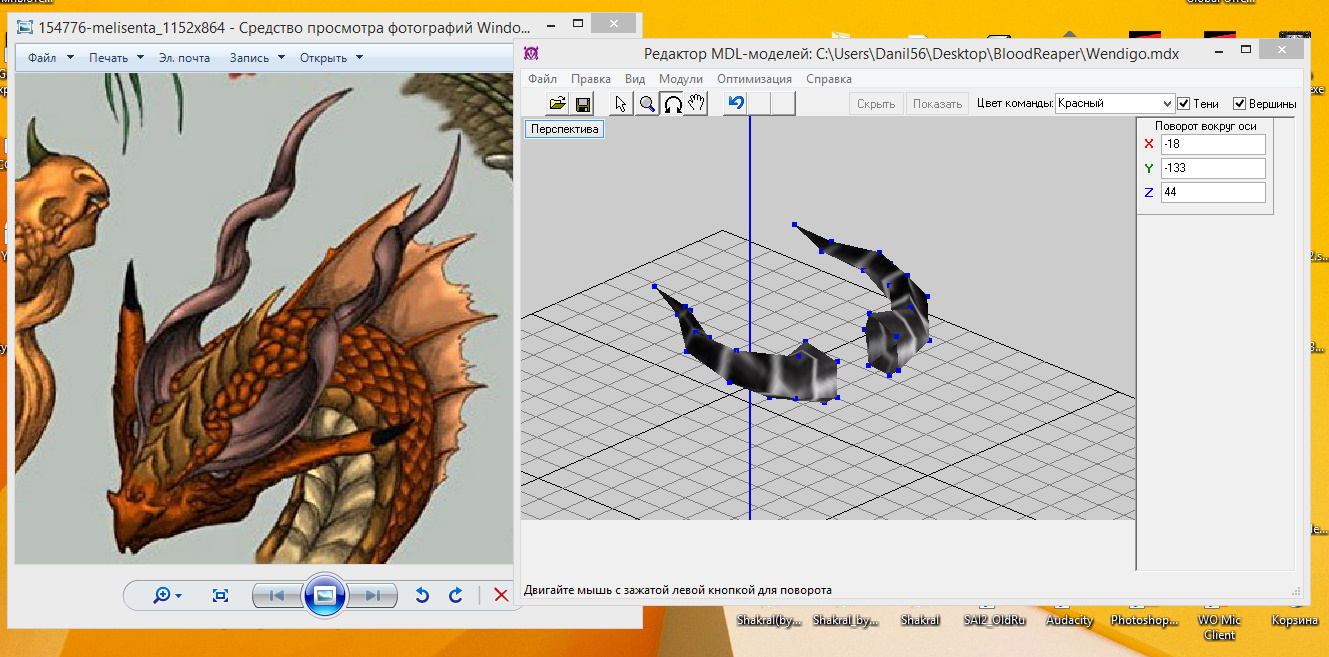1329x657 pixels.
Task: Toggle the Тени checkbox
Action: click(x=1184, y=103)
